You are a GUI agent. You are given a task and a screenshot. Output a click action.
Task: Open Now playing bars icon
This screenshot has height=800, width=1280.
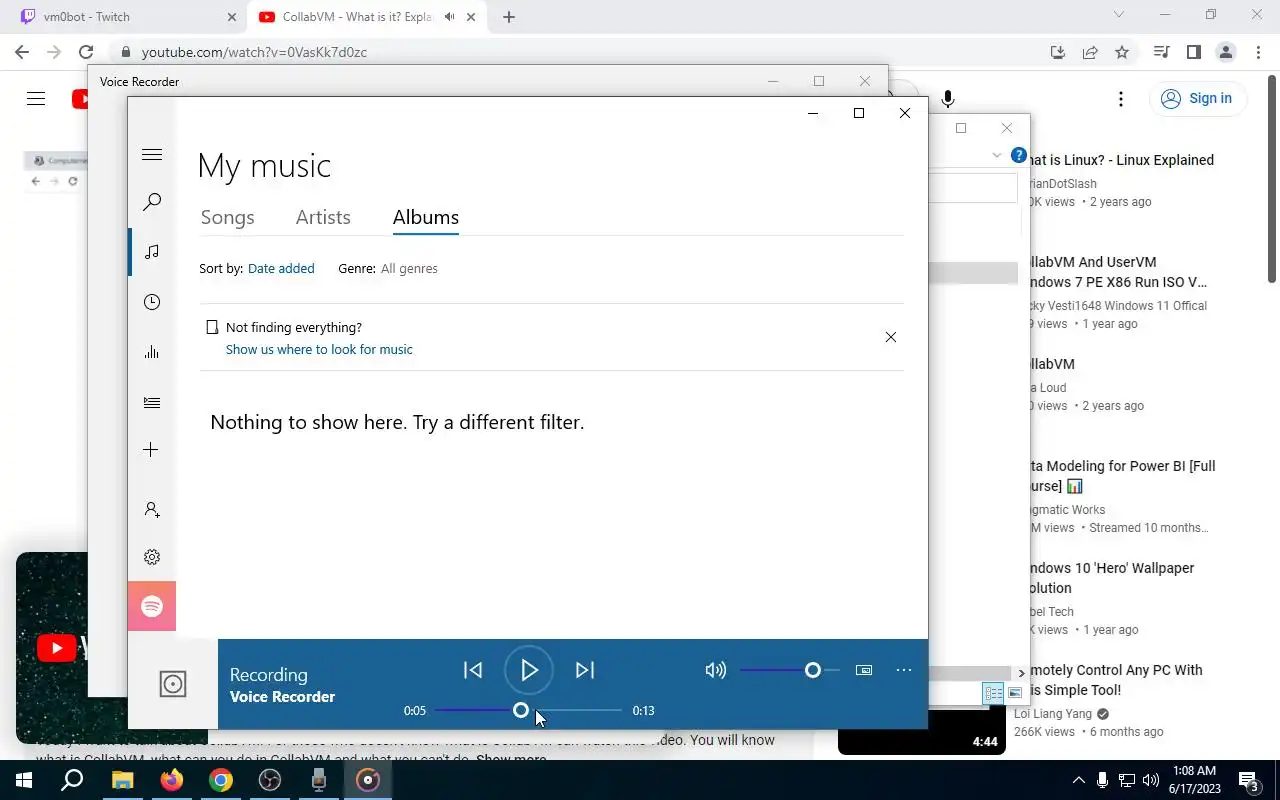click(152, 352)
